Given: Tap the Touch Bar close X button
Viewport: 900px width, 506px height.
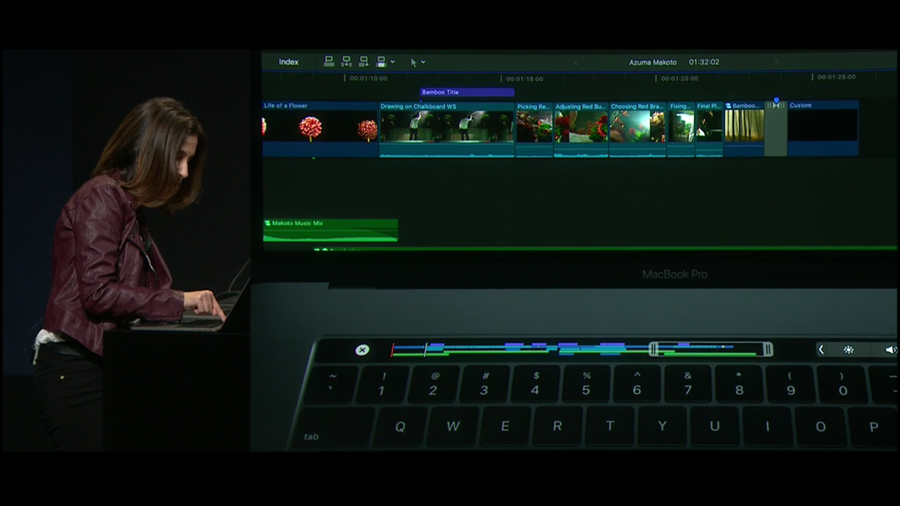Looking at the screenshot, I should pos(362,350).
